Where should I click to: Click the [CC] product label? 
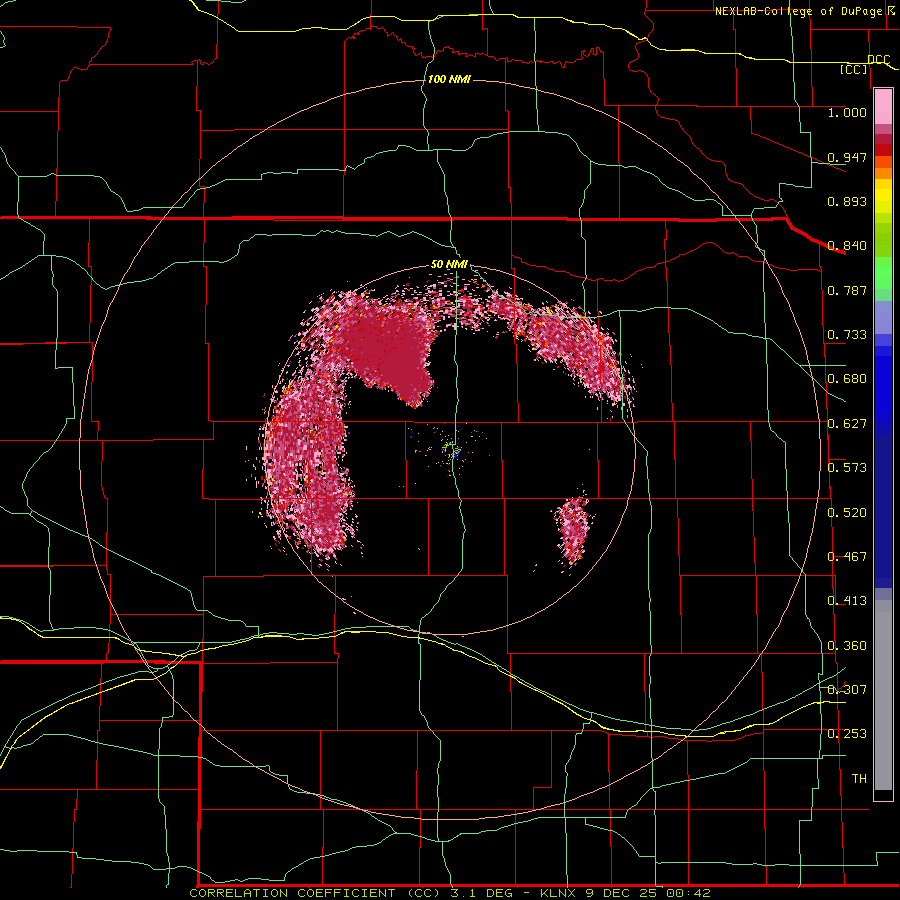(x=854, y=69)
